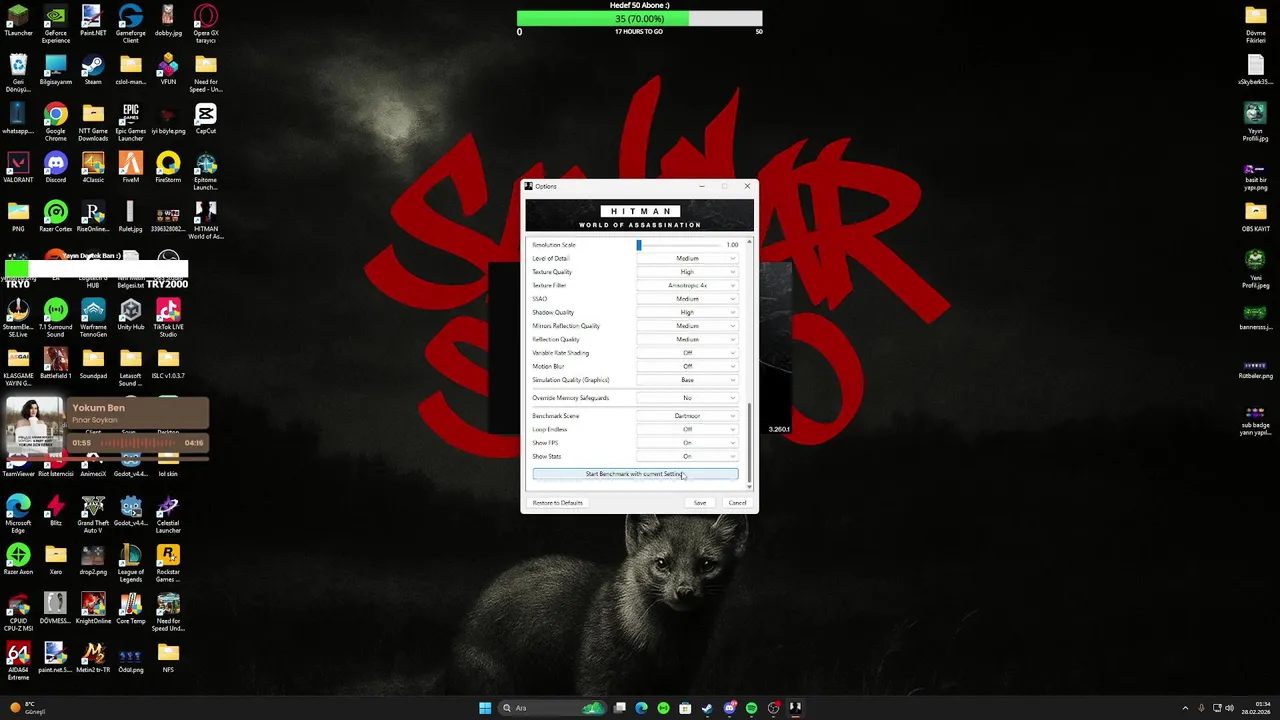Open the Level of Detail dropdown
Screen dimensions: 1280x720
click(687, 258)
